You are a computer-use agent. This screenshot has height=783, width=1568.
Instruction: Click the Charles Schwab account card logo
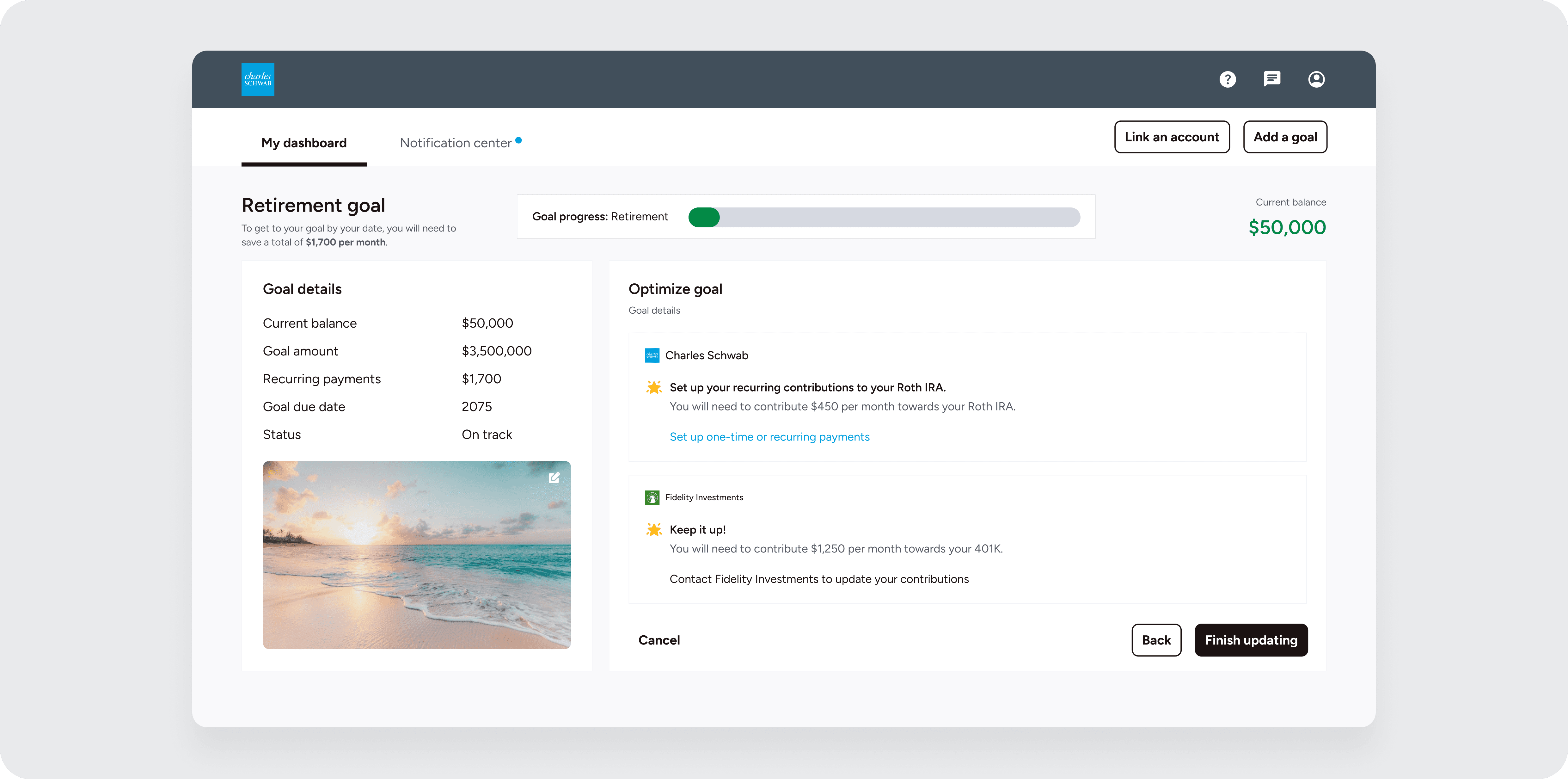[652, 355]
